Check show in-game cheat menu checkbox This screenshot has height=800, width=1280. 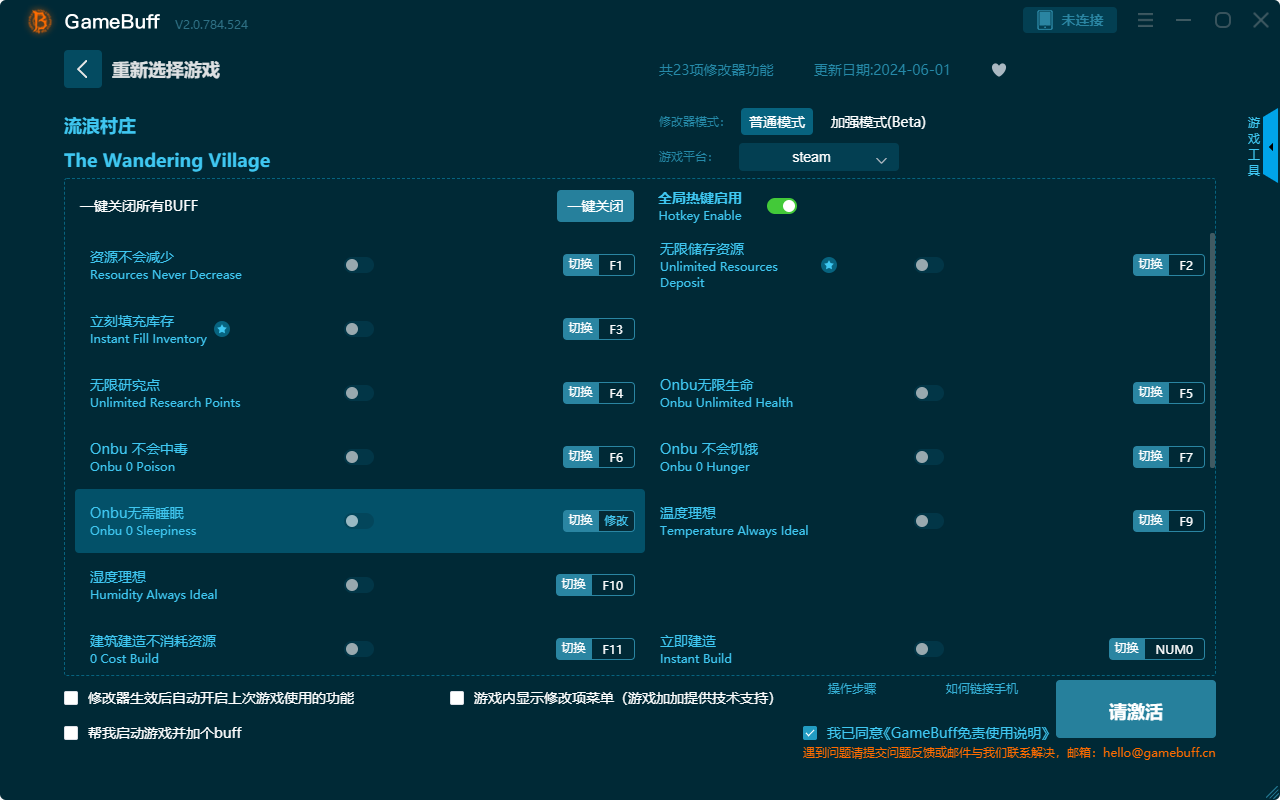pos(457,698)
